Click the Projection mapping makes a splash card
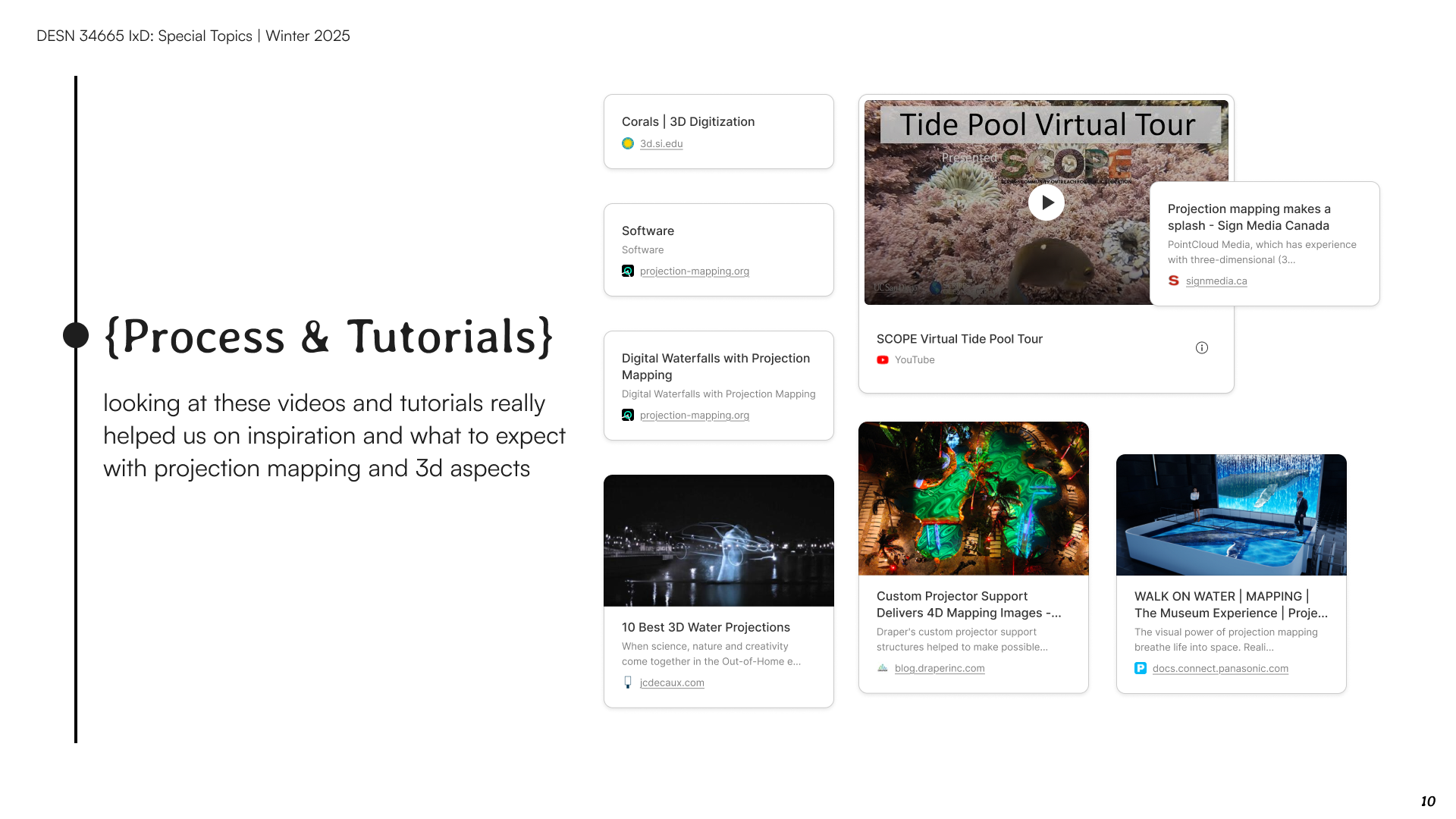 [1263, 243]
